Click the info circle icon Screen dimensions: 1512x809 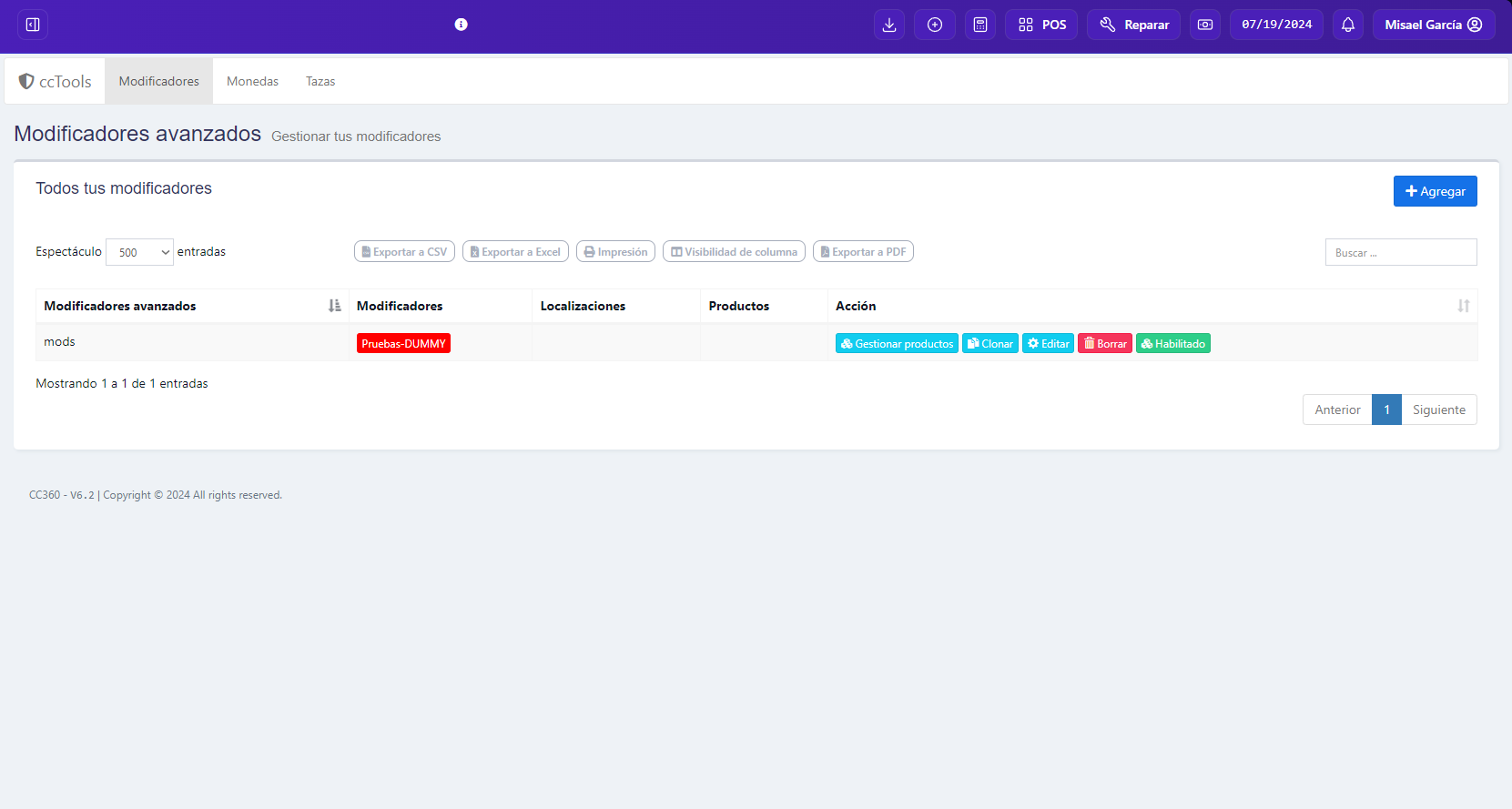[461, 25]
